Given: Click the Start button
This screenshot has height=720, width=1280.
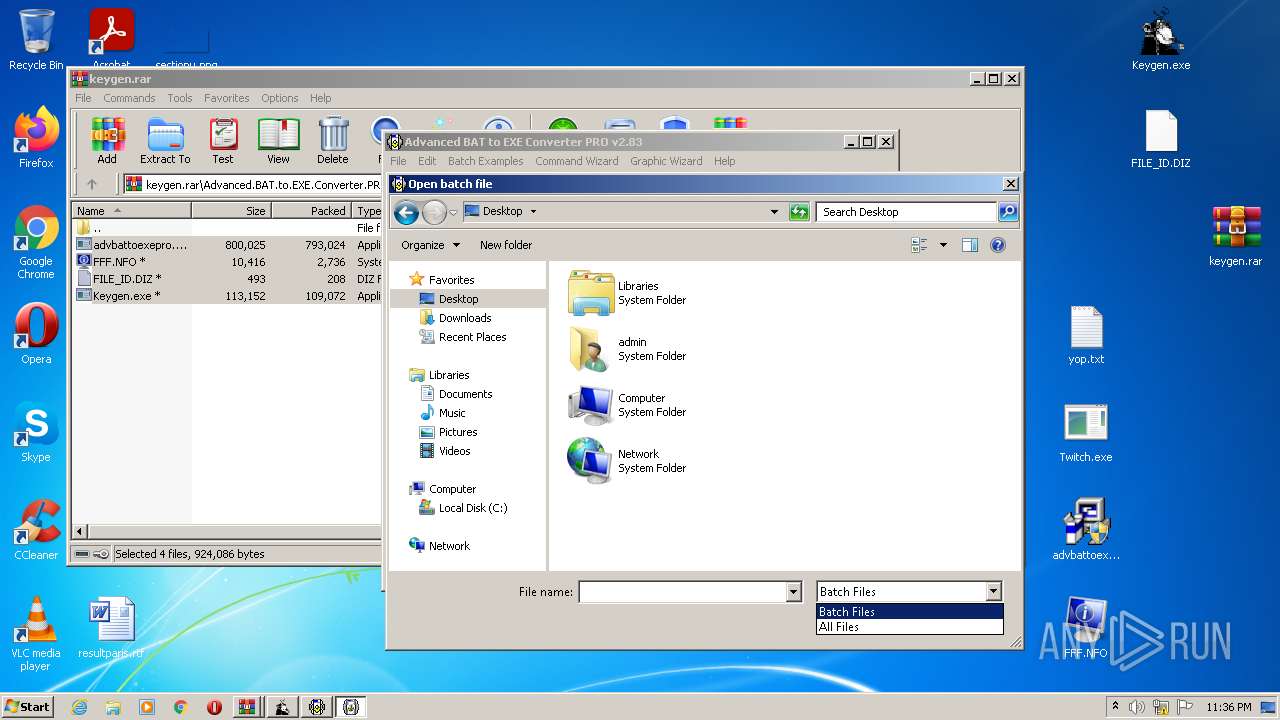Looking at the screenshot, I should coord(27,706).
